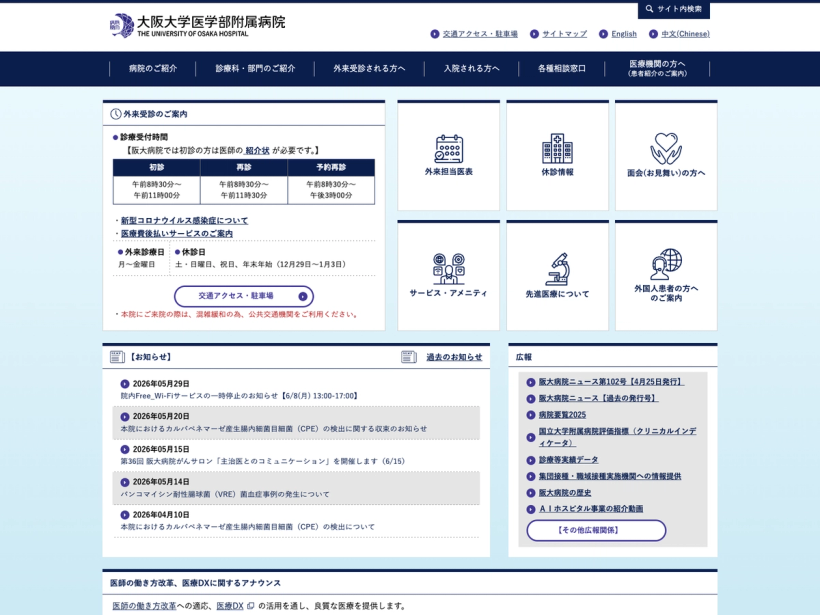Open 医療費後払いサービスのご案内 link
This screenshot has height=615, width=820.
pos(177,234)
